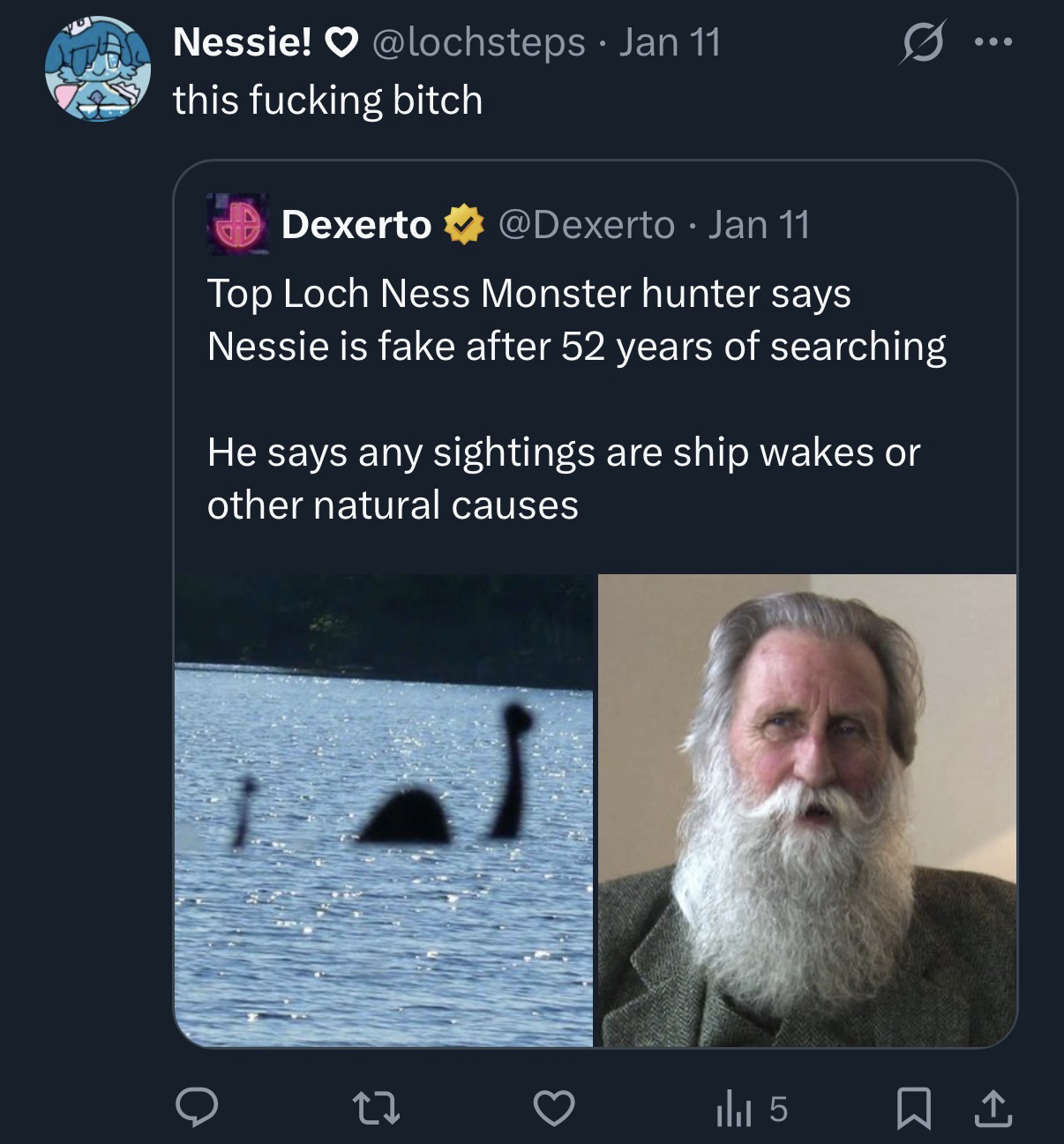Image resolution: width=1064 pixels, height=1144 pixels.
Task: Open the bearded man photo
Action: pos(807,810)
